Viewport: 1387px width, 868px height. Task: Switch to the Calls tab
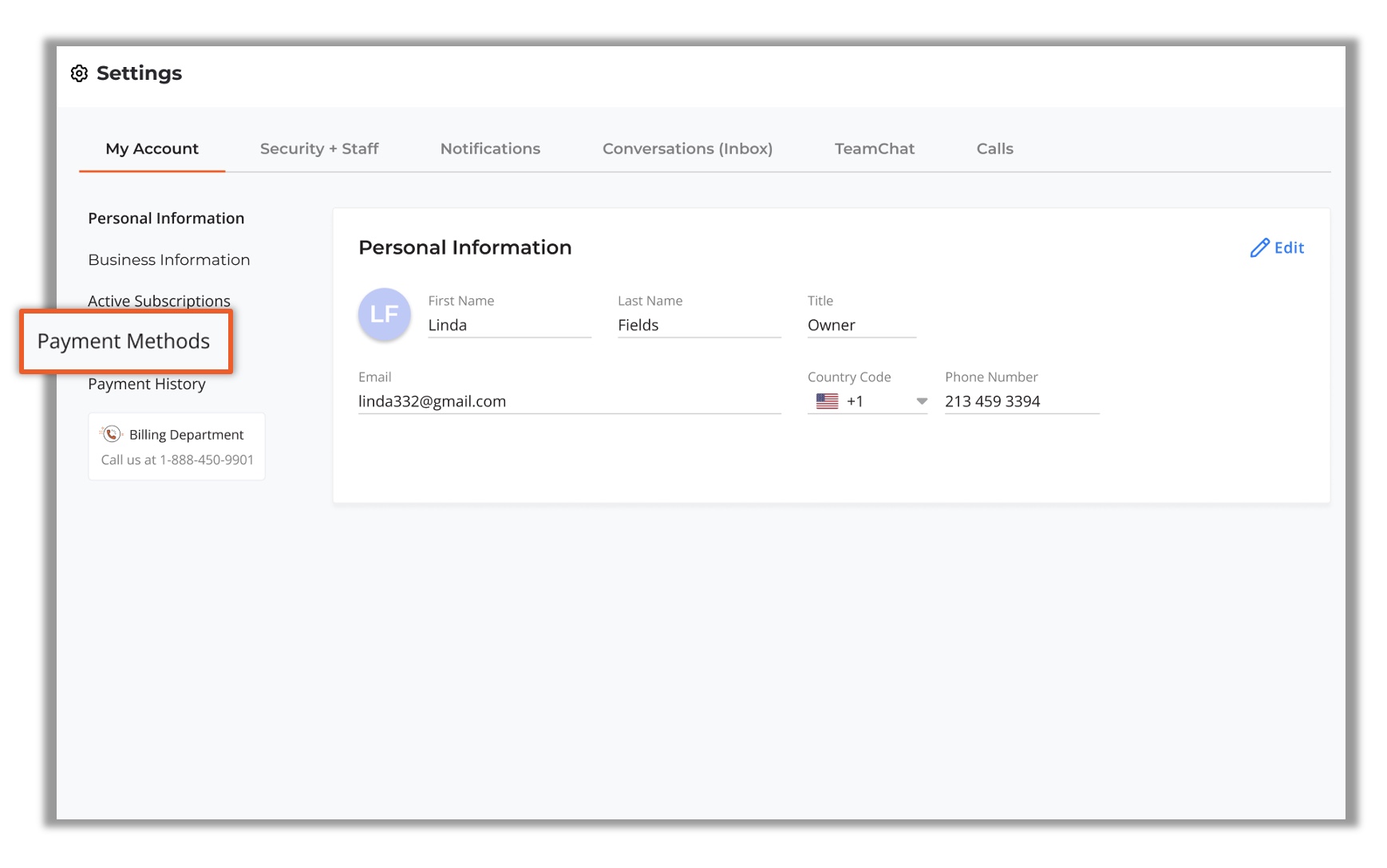[995, 149]
